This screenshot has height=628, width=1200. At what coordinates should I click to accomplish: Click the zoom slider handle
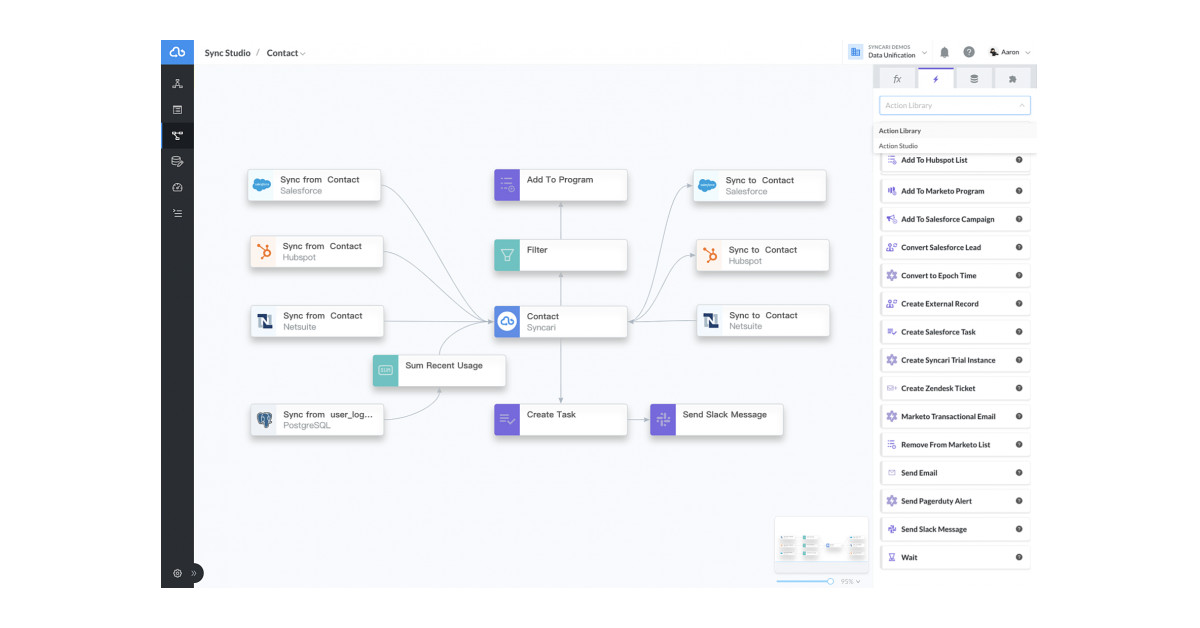830,581
